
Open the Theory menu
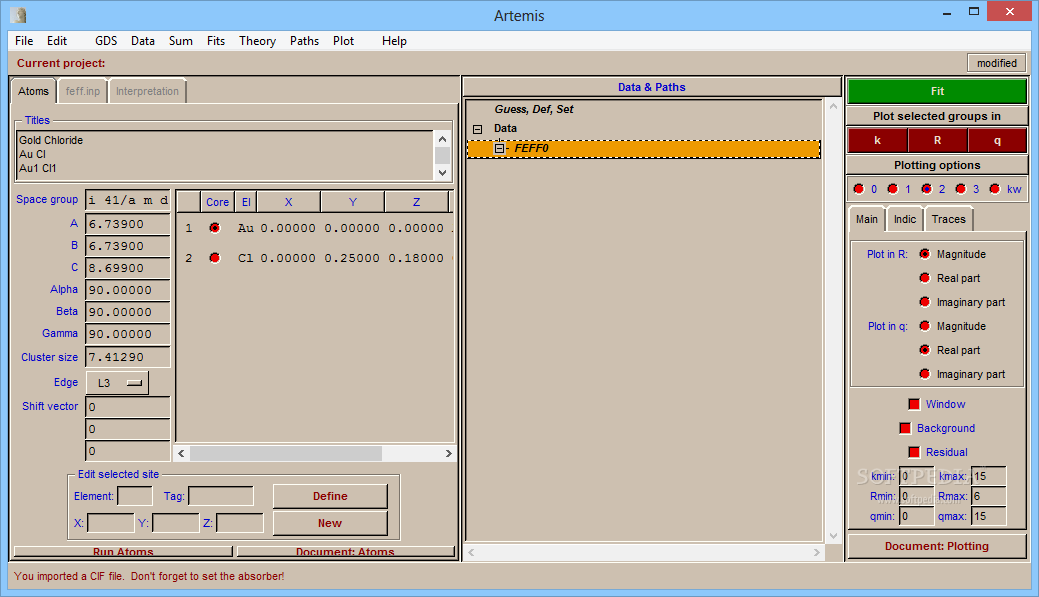(257, 41)
